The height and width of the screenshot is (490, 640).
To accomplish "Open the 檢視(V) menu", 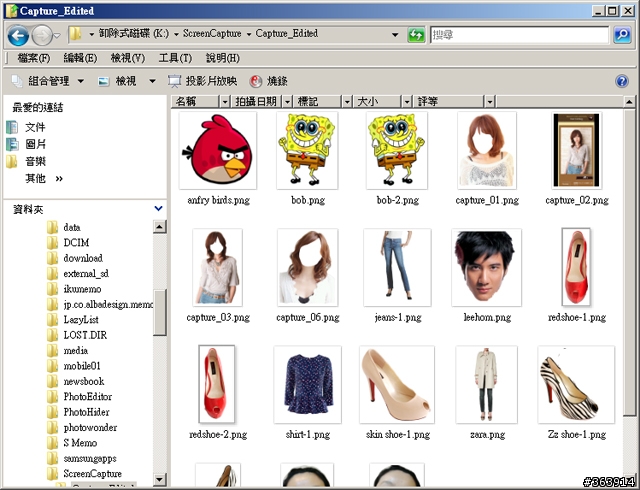I will [x=128, y=58].
